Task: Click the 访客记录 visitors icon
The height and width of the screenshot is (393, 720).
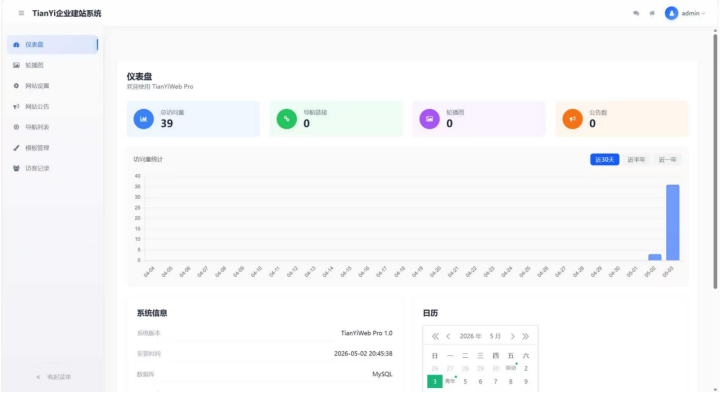Action: [x=17, y=168]
